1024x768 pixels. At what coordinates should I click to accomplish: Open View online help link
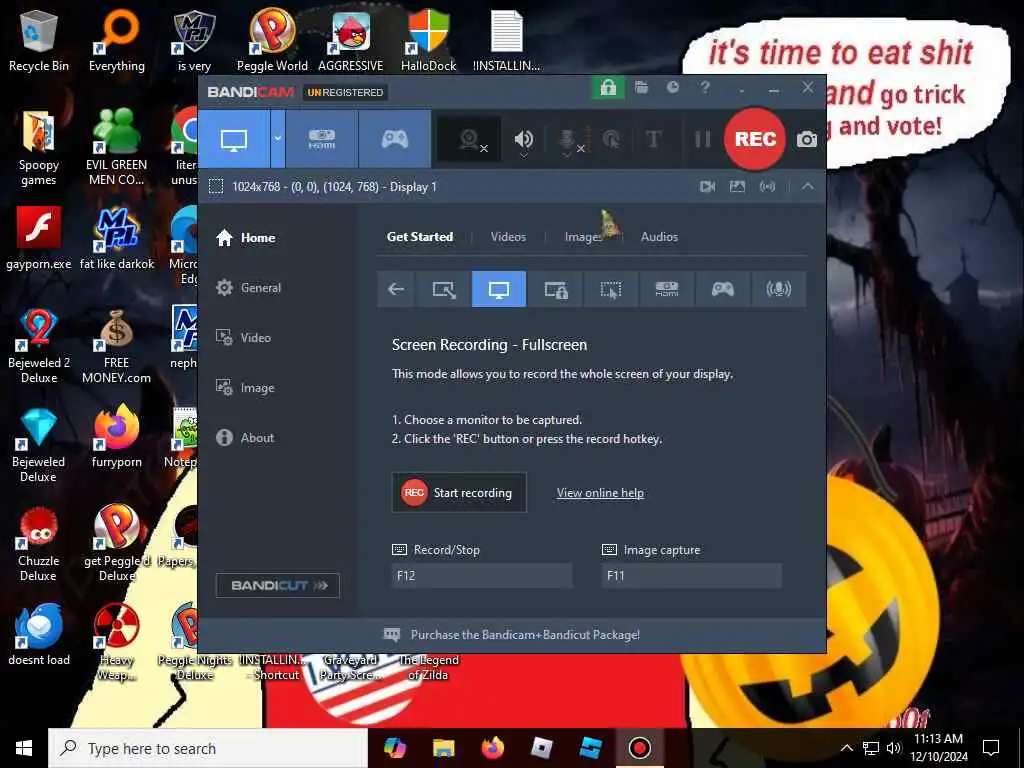pyautogui.click(x=600, y=493)
